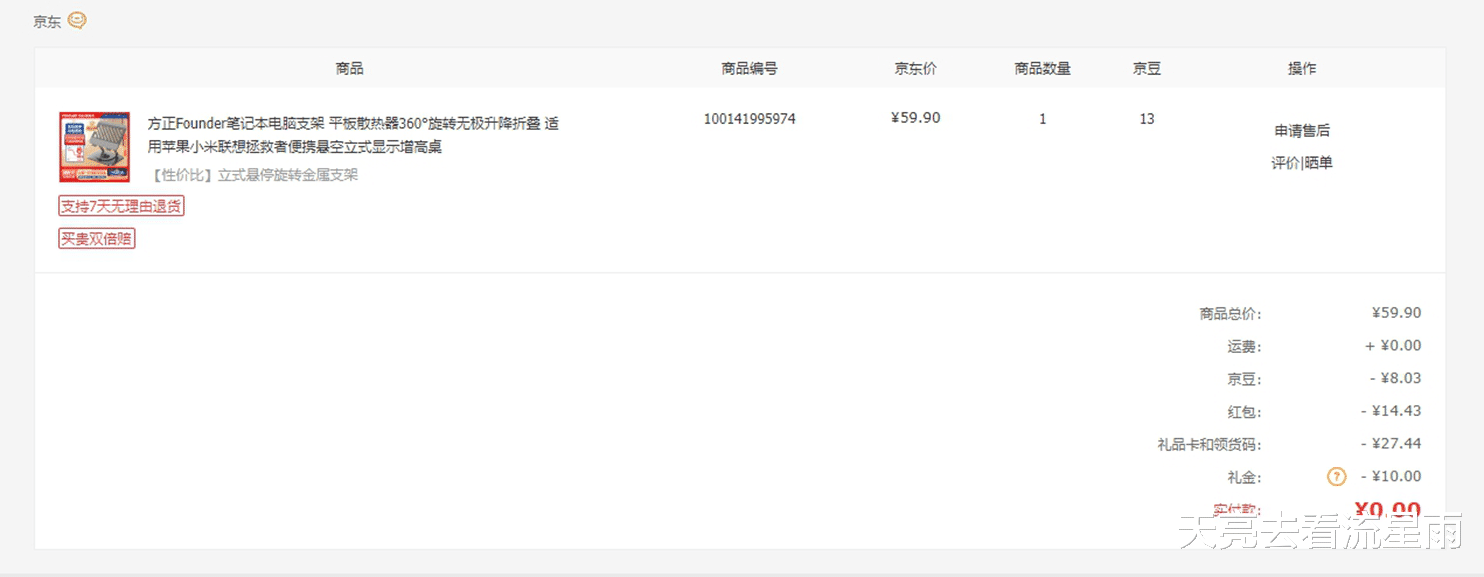Click the 商品 column header

(349, 69)
